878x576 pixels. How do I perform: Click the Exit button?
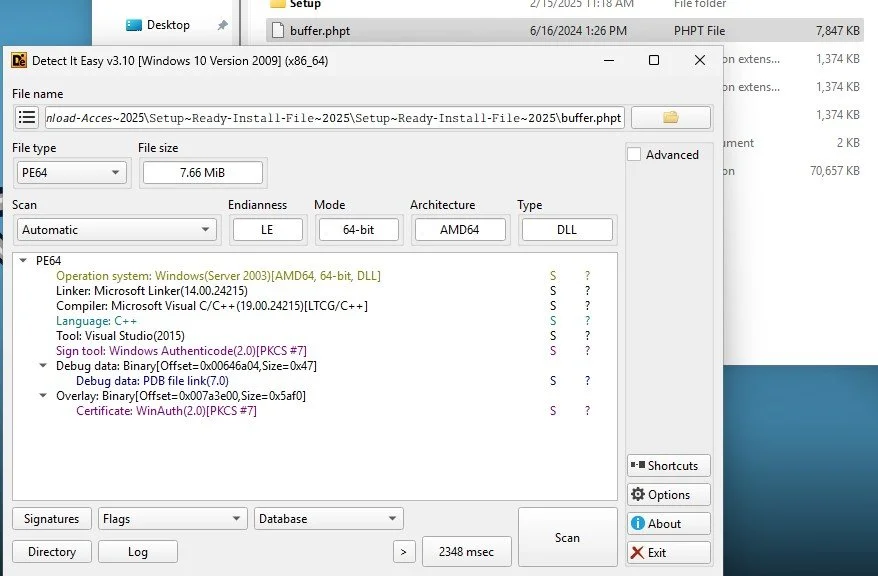(x=669, y=552)
